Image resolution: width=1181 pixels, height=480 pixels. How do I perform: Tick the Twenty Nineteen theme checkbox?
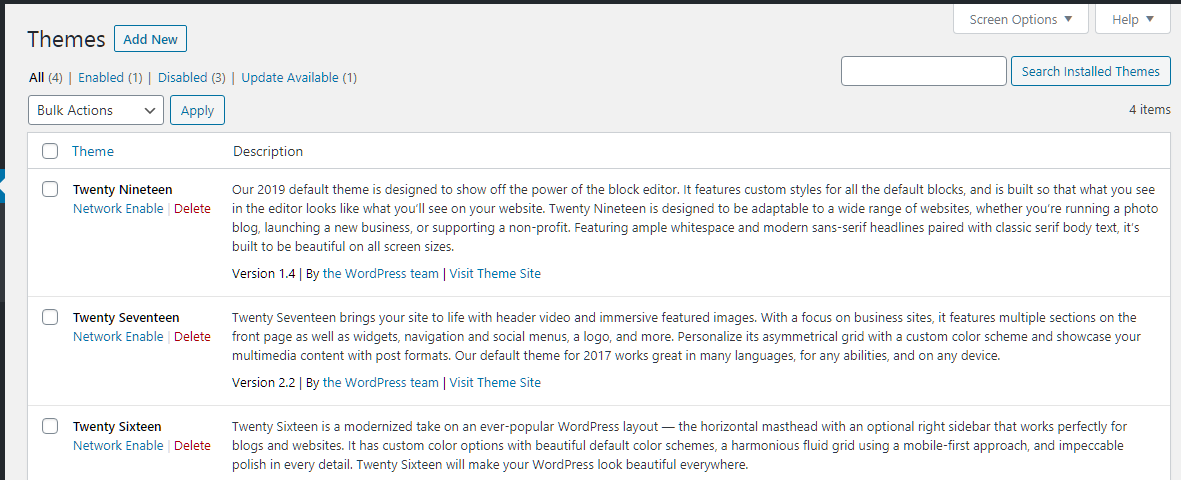point(50,189)
